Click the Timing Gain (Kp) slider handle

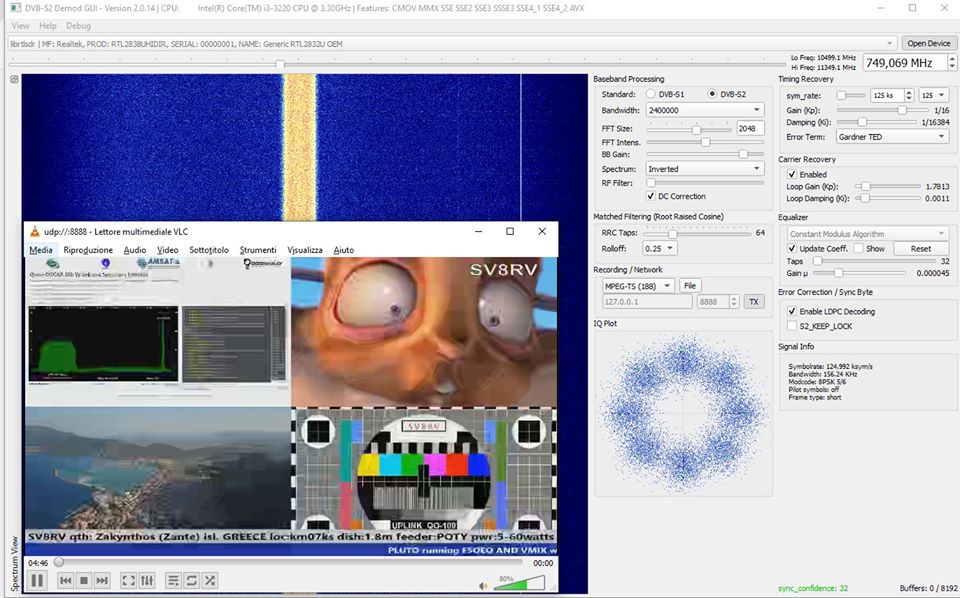pyautogui.click(x=902, y=110)
